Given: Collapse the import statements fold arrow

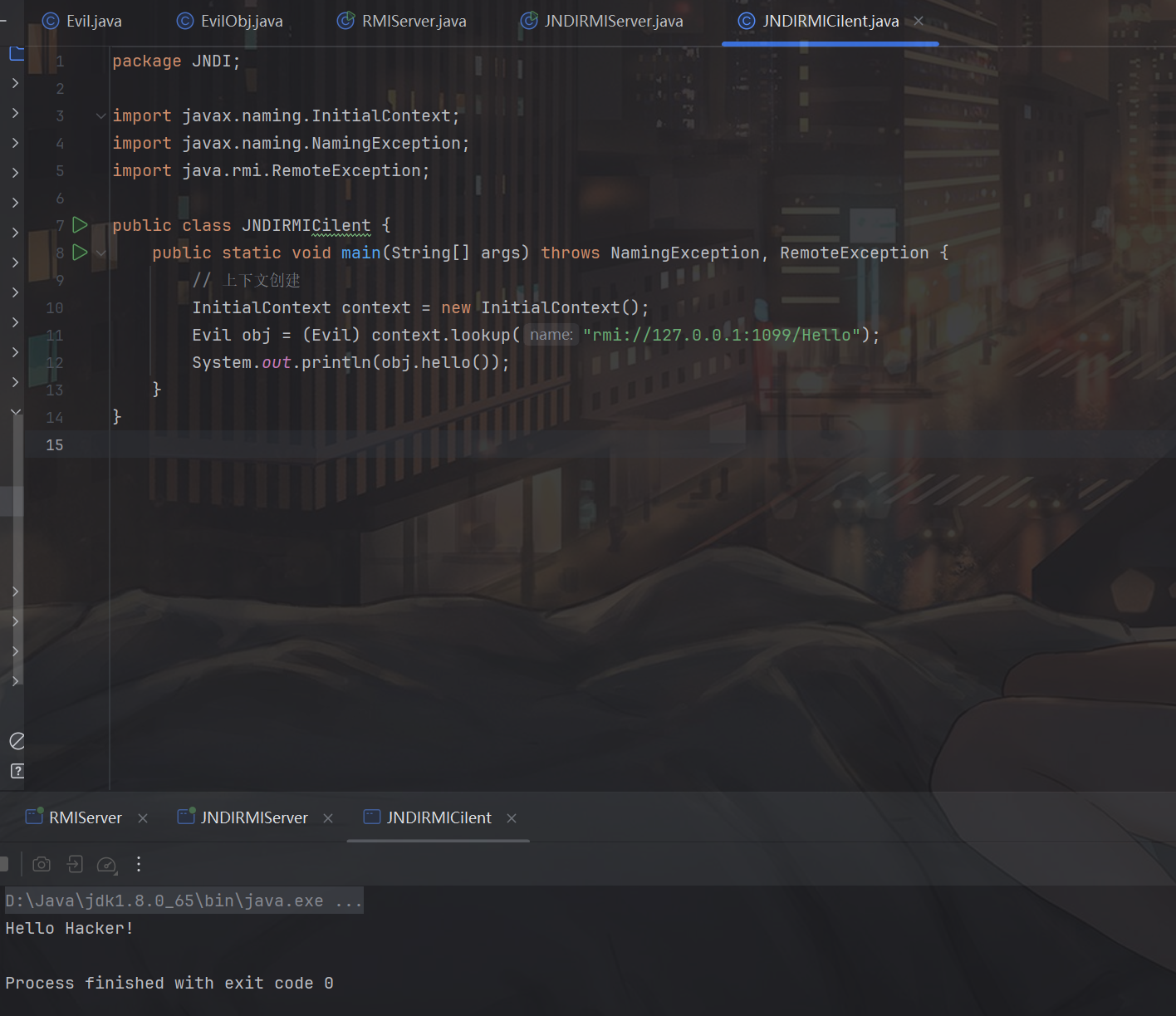Looking at the screenshot, I should coord(100,116).
